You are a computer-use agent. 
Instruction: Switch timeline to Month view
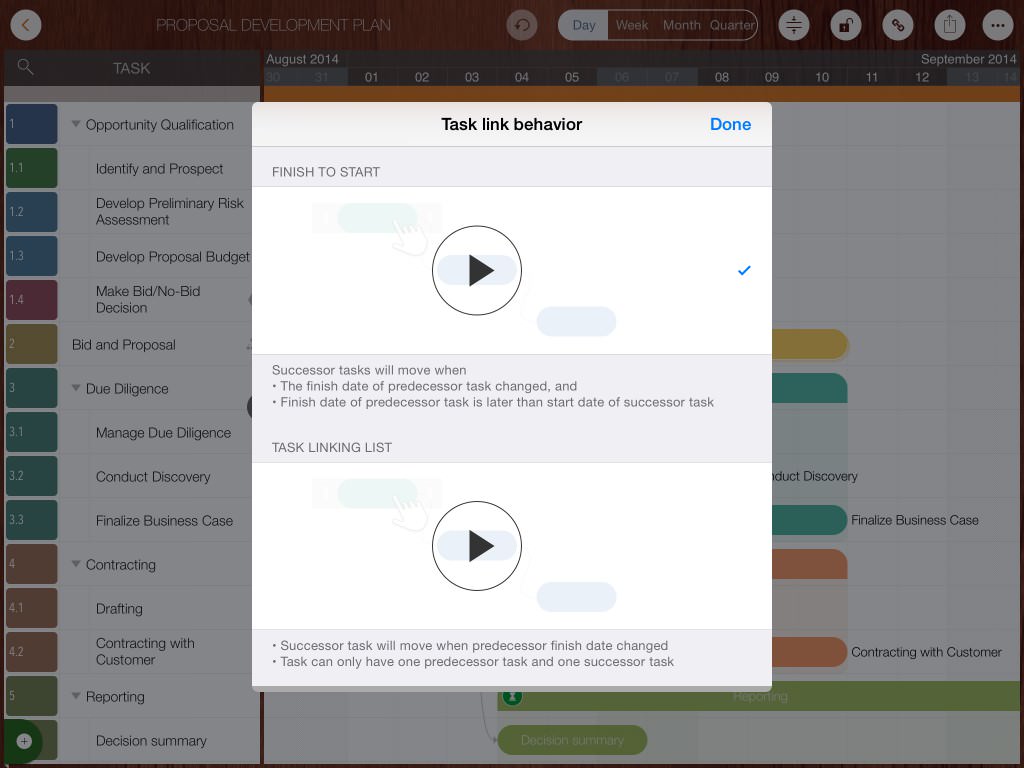(x=681, y=25)
